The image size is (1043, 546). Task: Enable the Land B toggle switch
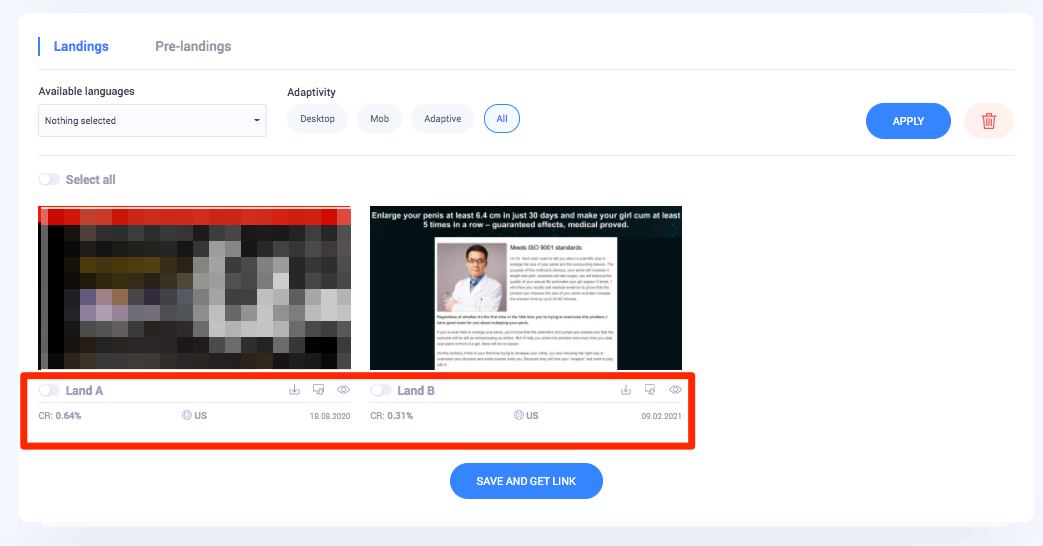(x=380, y=391)
